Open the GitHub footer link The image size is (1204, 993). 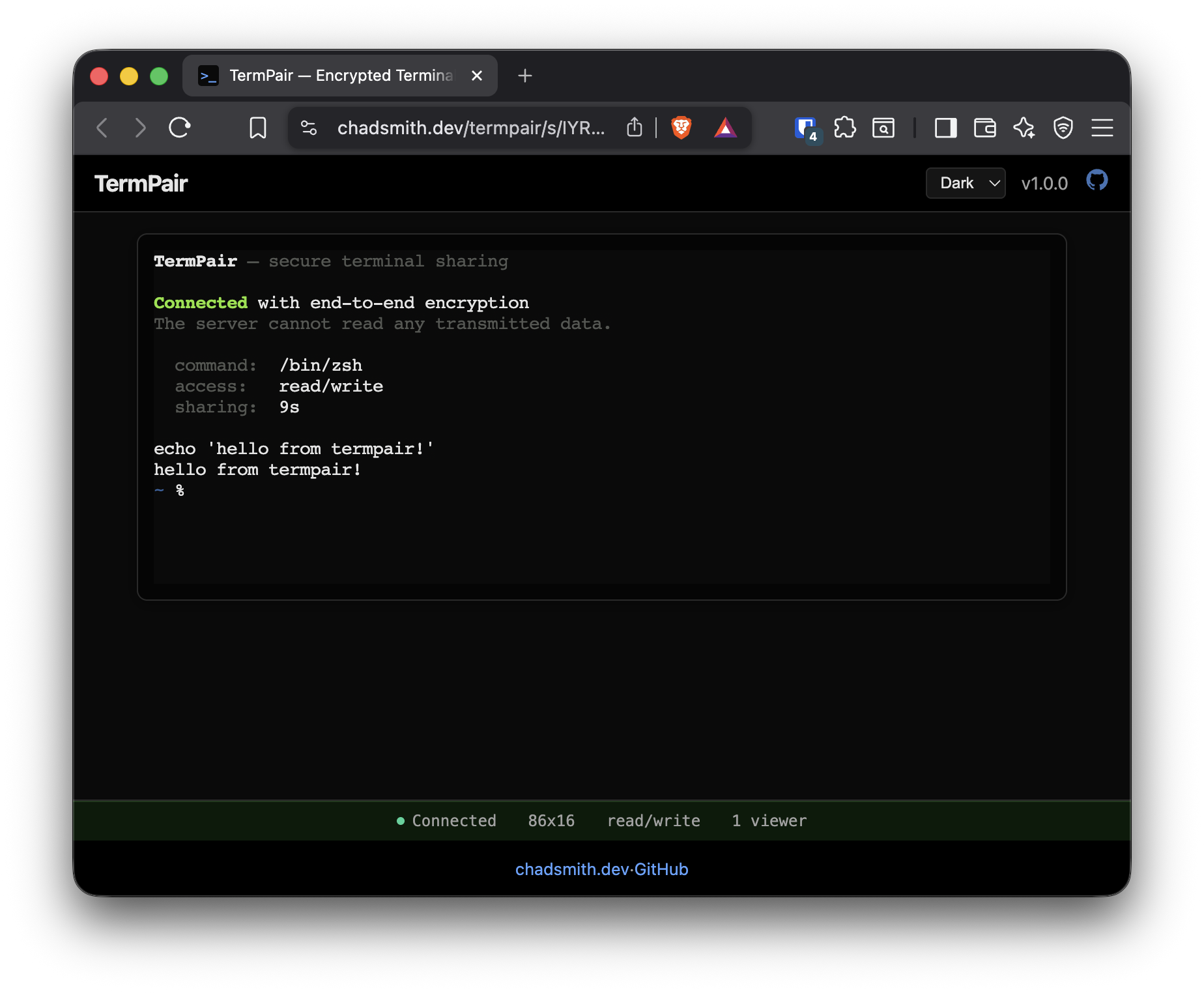661,869
